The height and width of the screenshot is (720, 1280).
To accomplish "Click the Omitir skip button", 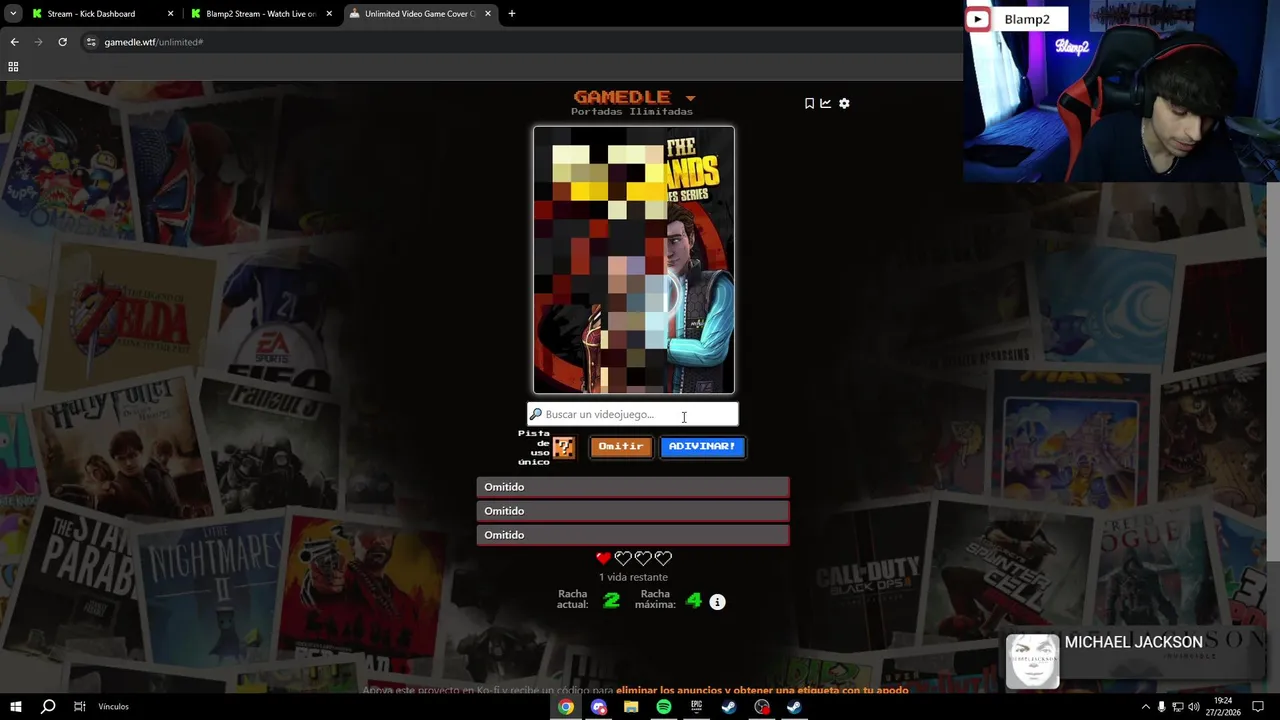I will click(621, 447).
